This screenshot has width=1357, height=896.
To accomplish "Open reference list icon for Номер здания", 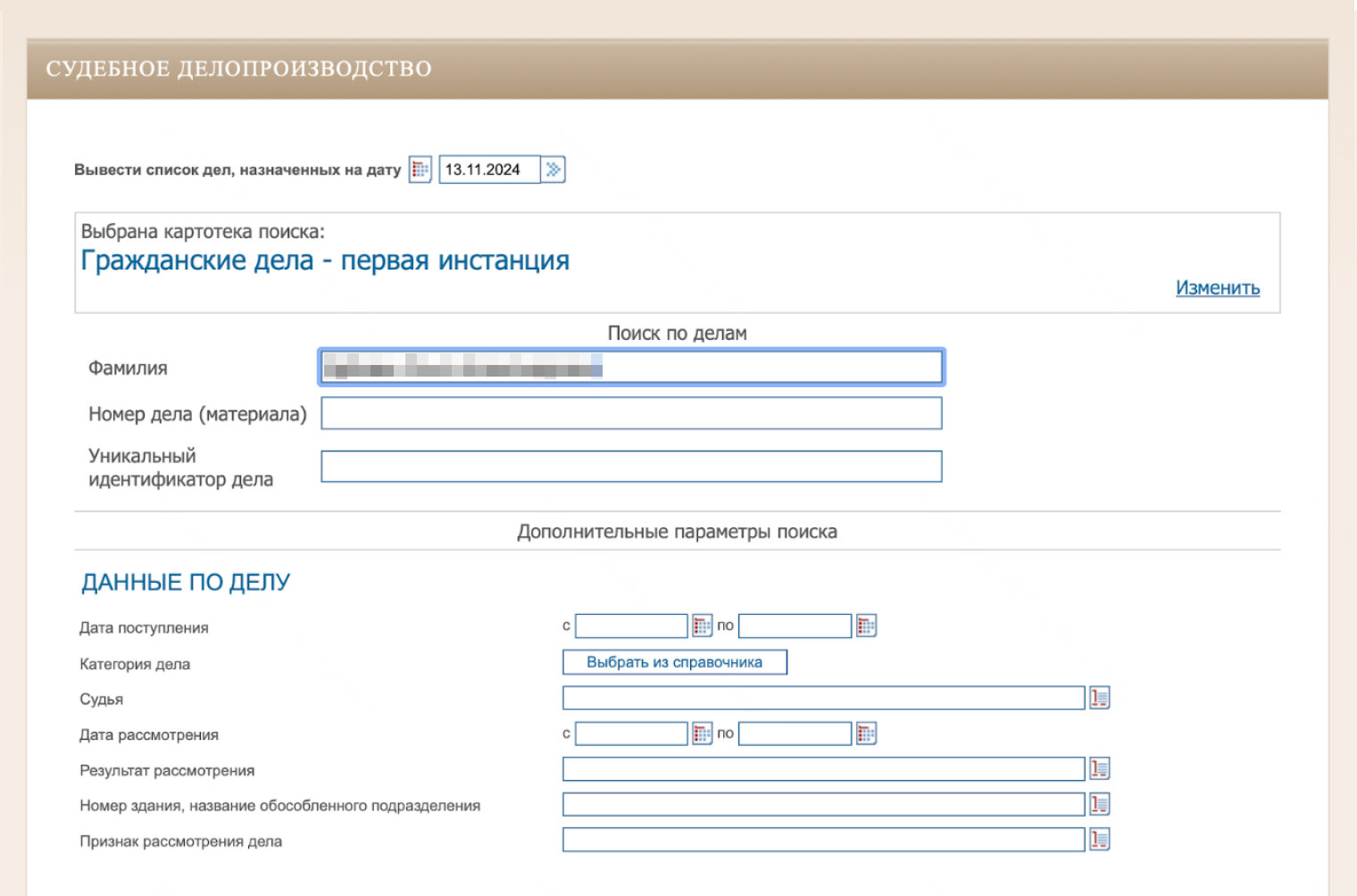I will 1099,804.
